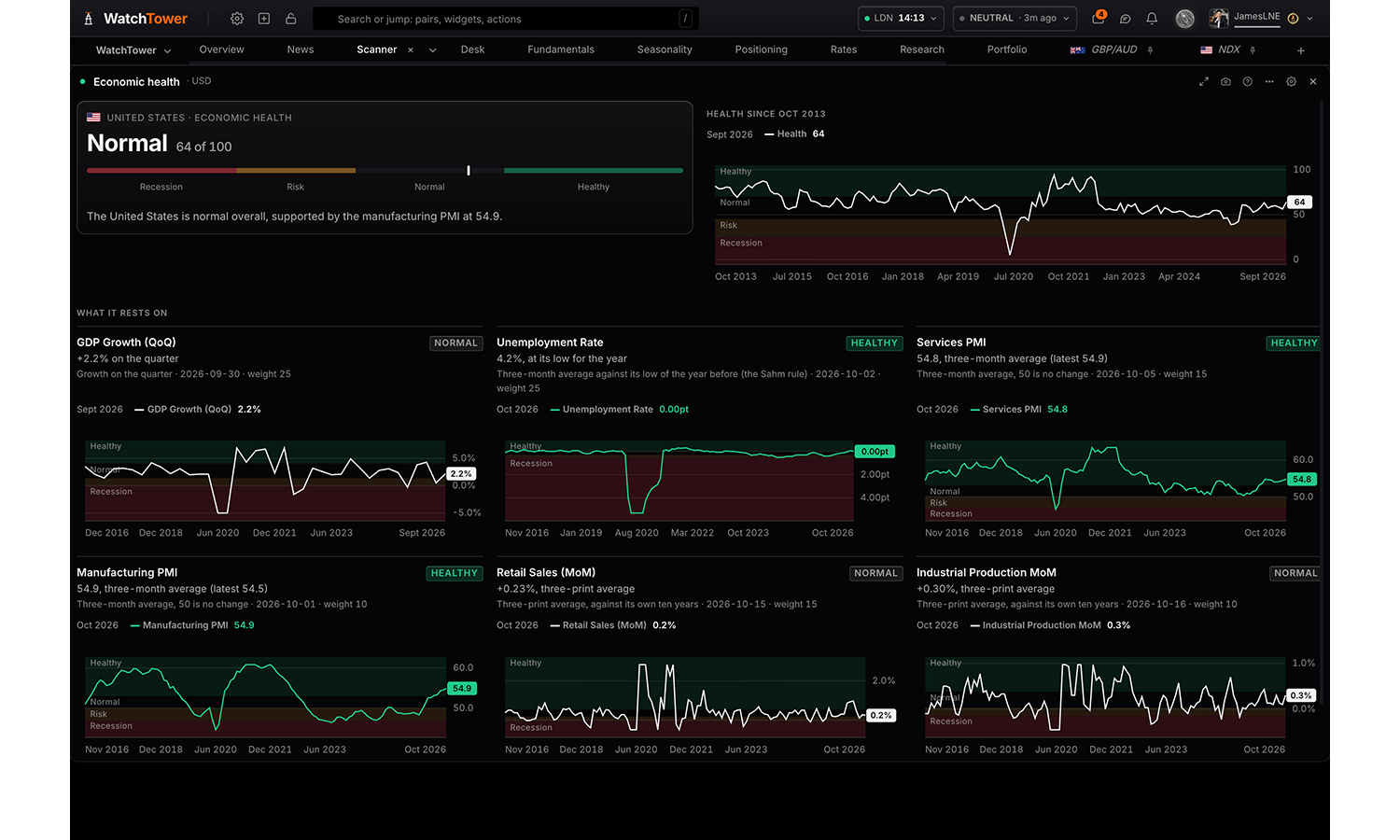Open the GBP/AUD tab

(x=1104, y=49)
